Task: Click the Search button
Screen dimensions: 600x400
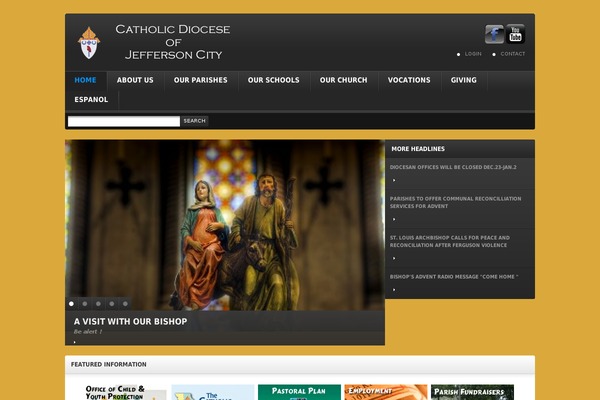Action: click(194, 121)
